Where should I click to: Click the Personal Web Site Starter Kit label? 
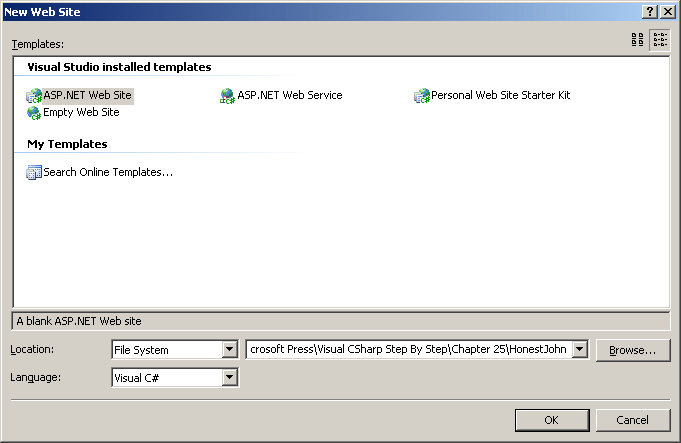[500, 95]
